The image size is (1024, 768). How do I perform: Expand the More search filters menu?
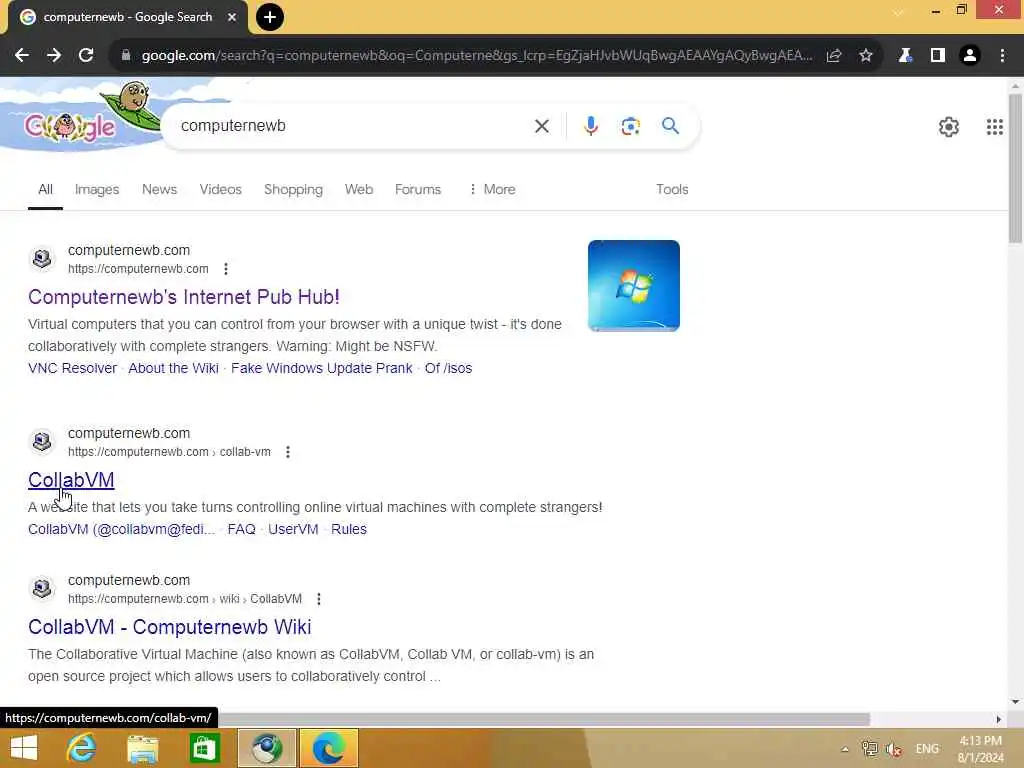[x=492, y=189]
